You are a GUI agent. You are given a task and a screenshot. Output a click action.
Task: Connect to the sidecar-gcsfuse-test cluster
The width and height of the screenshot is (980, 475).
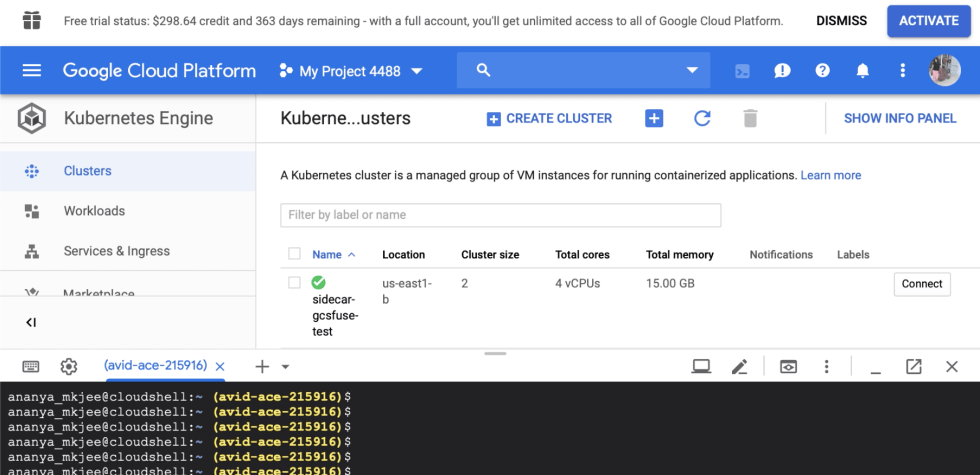click(x=922, y=284)
